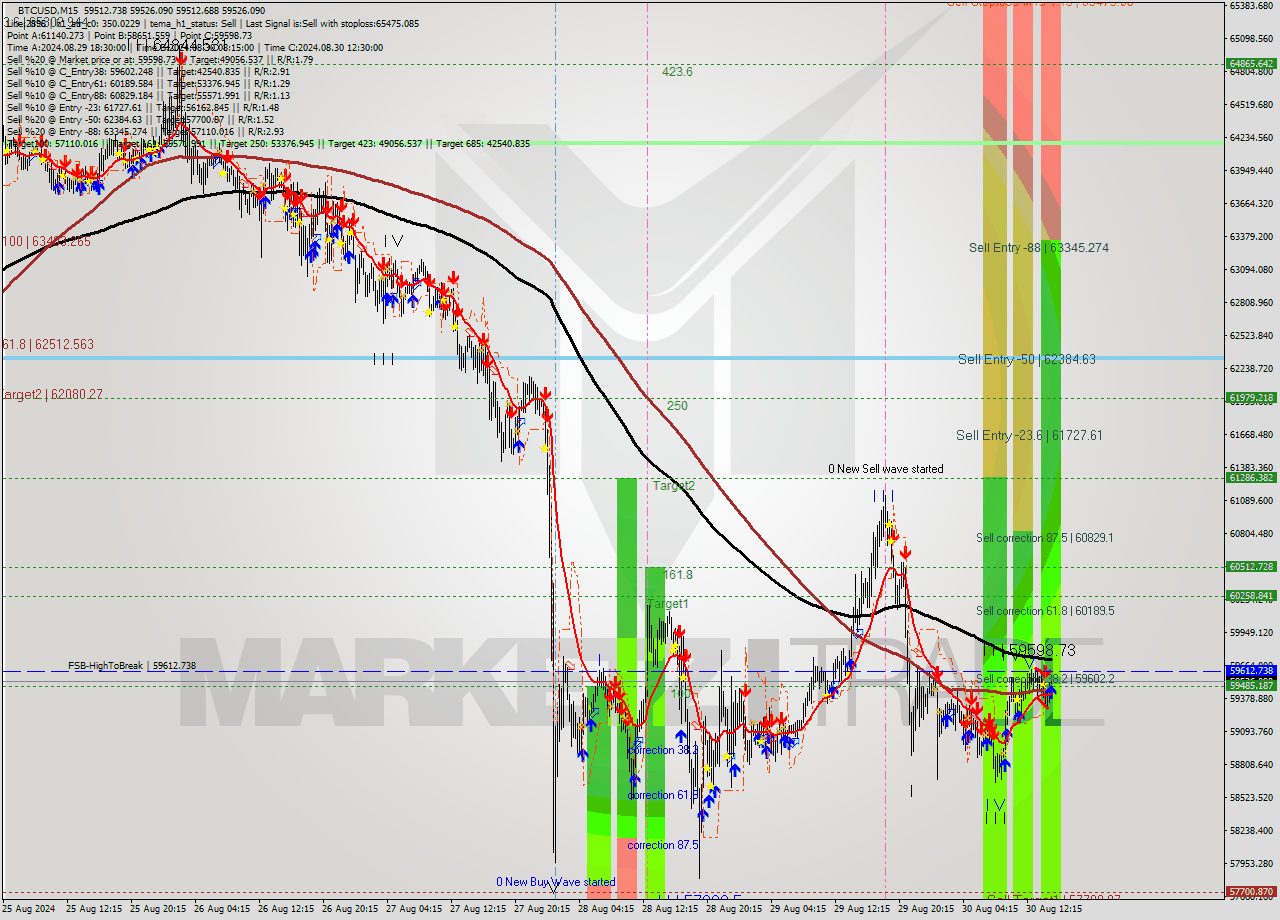Viewport: 1280px width, 920px height.
Task: Click '0 New Buy Wave started' annotation
Action: pos(556,882)
